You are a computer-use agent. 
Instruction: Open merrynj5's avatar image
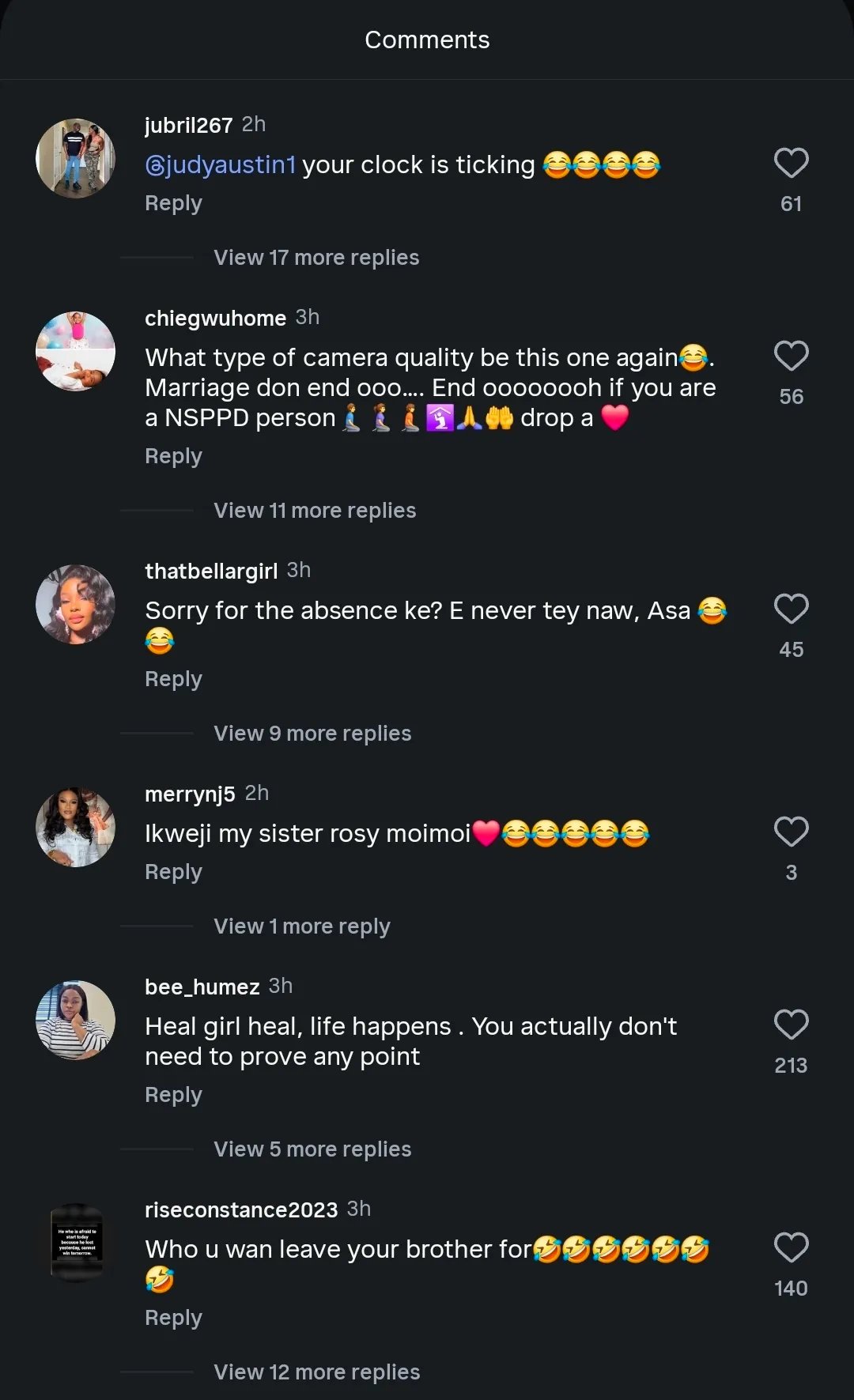pyautogui.click(x=76, y=827)
